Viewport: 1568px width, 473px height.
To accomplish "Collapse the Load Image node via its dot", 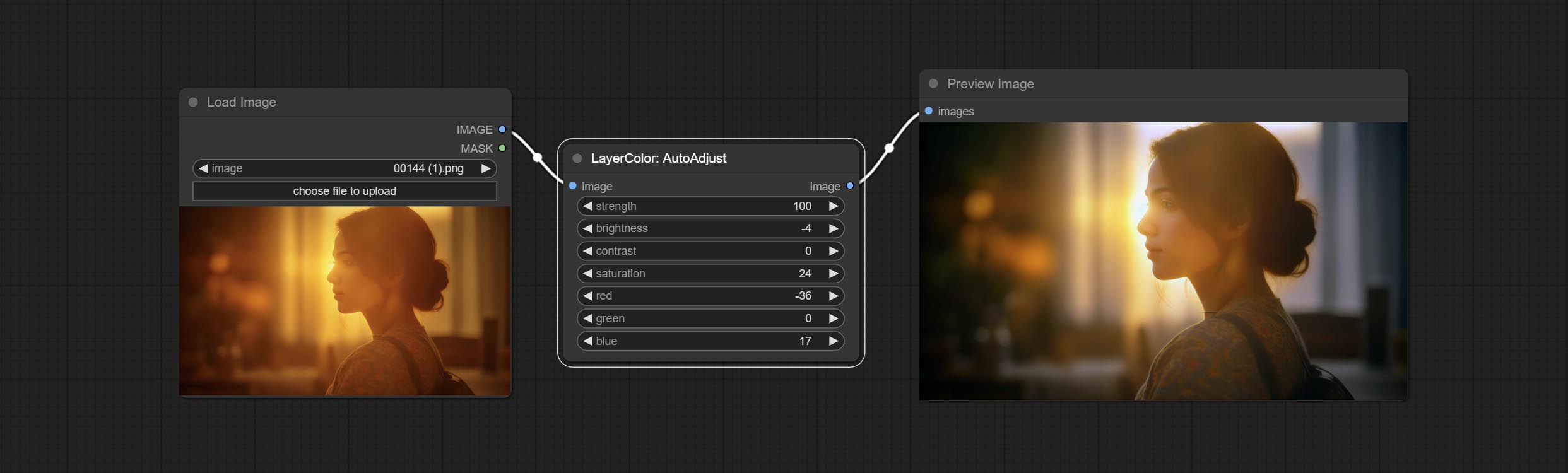I will (x=194, y=102).
